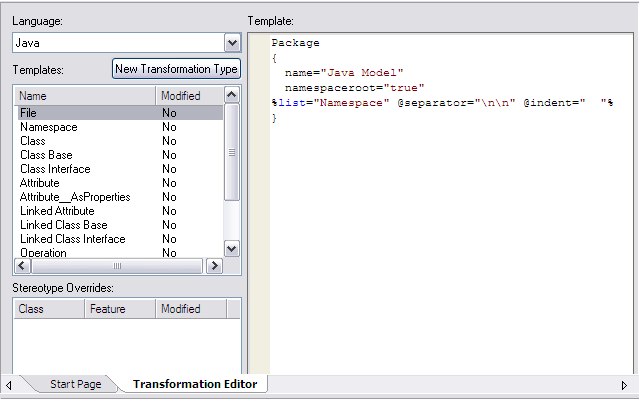Sort templates by Name column header
Image resolution: width=639 pixels, height=399 pixels.
[x=85, y=96]
